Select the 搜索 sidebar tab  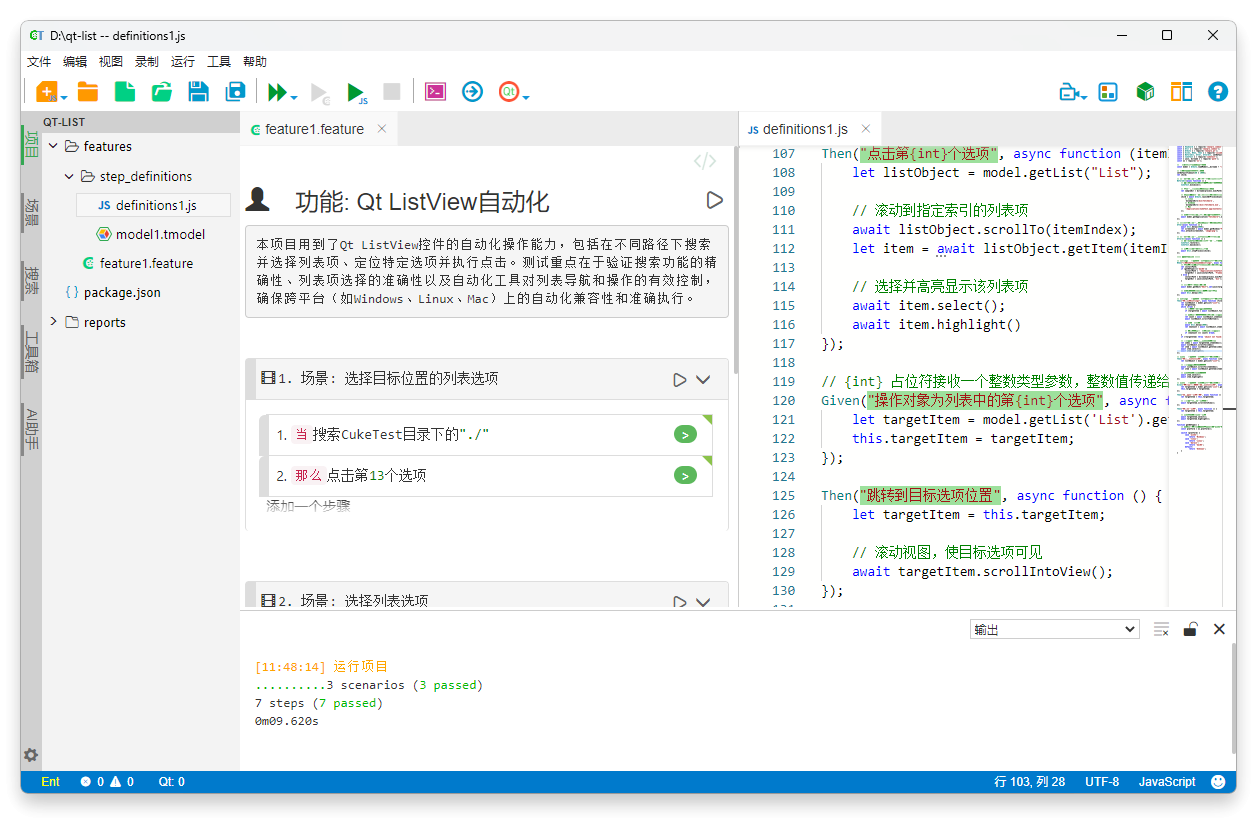pos(31,279)
